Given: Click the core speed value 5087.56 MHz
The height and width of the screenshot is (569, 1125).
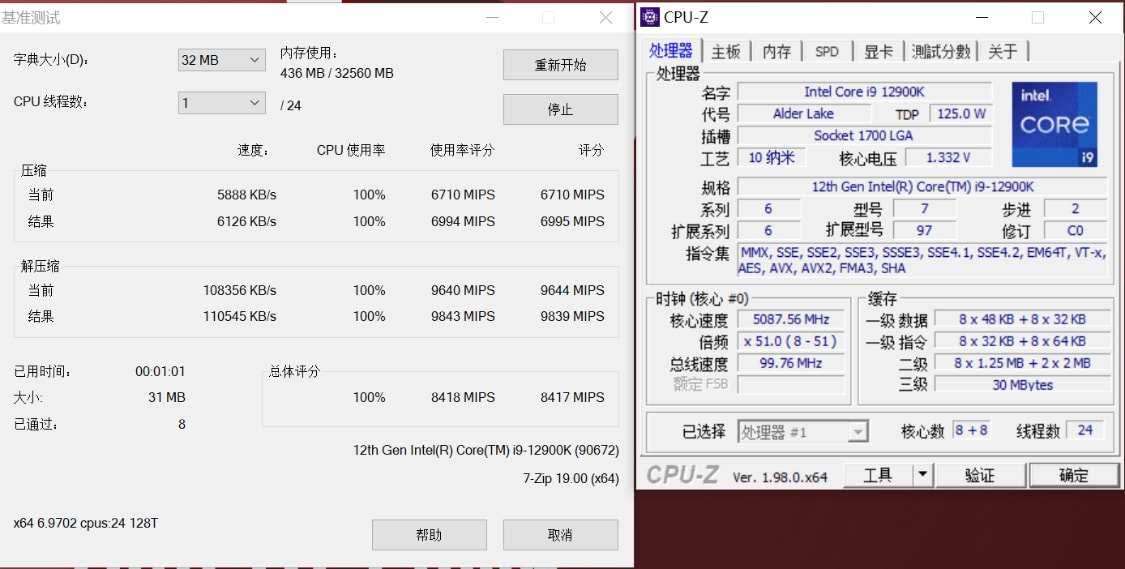Looking at the screenshot, I should (x=791, y=319).
